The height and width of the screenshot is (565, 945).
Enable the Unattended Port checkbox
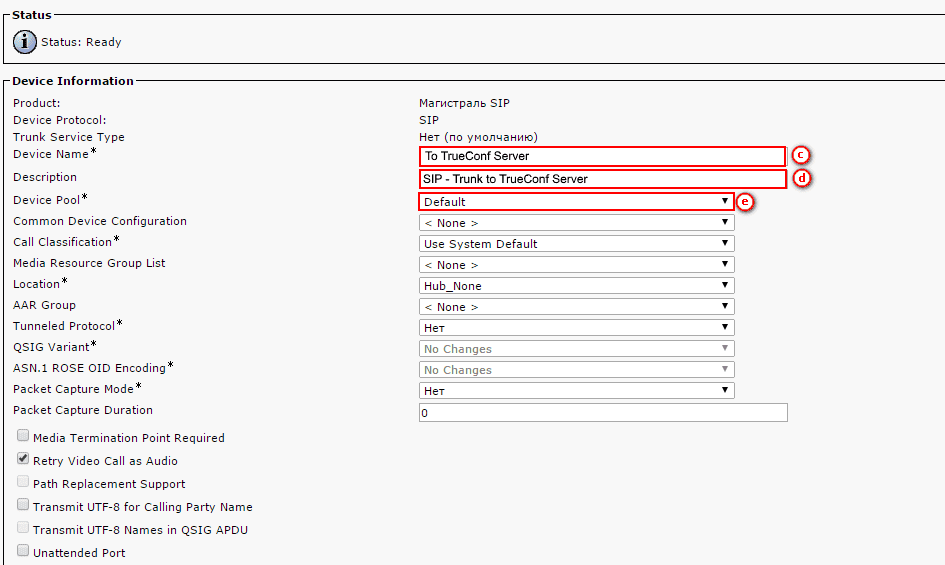(x=23, y=550)
